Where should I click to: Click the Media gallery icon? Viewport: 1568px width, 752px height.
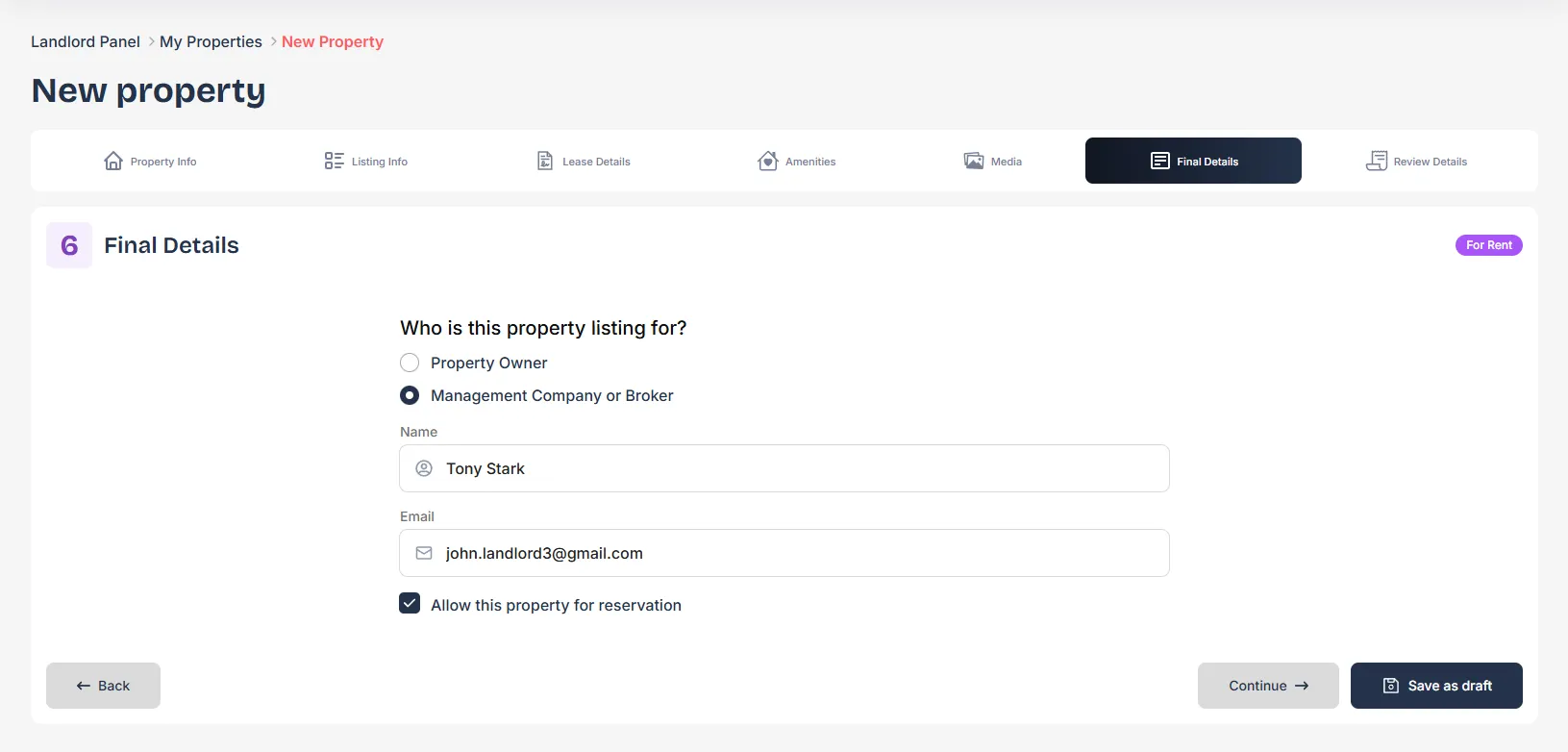[x=974, y=161]
